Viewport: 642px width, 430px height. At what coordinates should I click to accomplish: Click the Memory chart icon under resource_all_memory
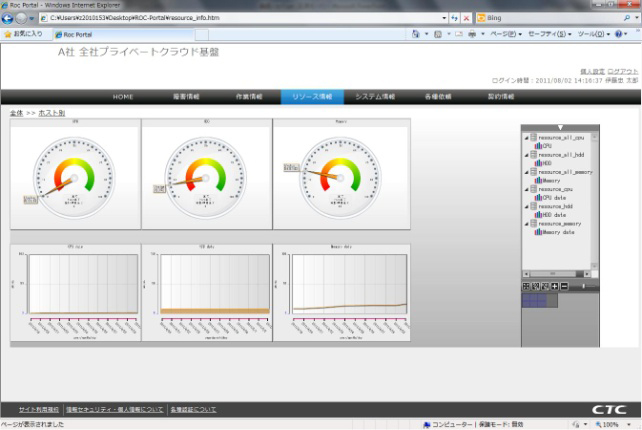pos(537,180)
